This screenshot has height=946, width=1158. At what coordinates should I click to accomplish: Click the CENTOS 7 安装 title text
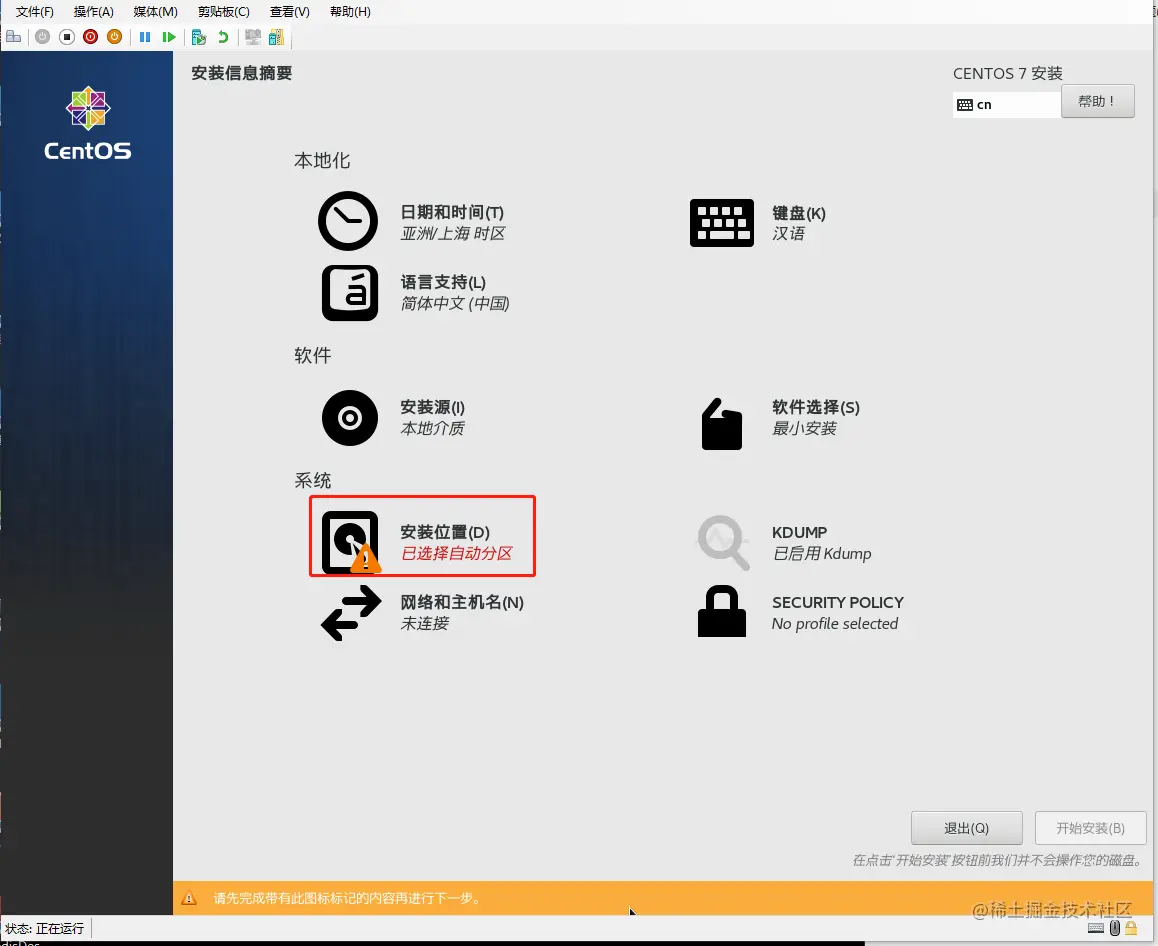point(1007,74)
